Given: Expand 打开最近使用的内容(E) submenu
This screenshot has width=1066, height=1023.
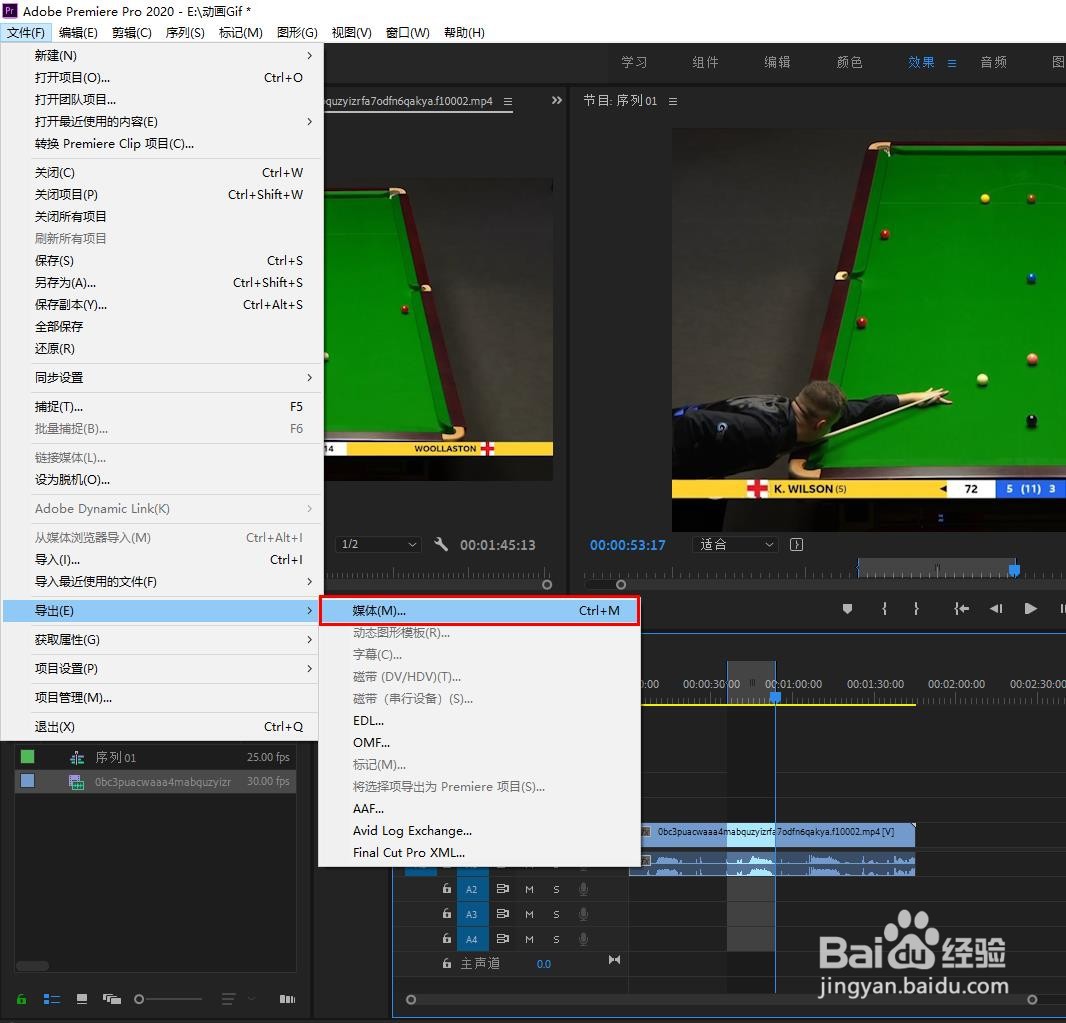Looking at the screenshot, I should tap(162, 122).
